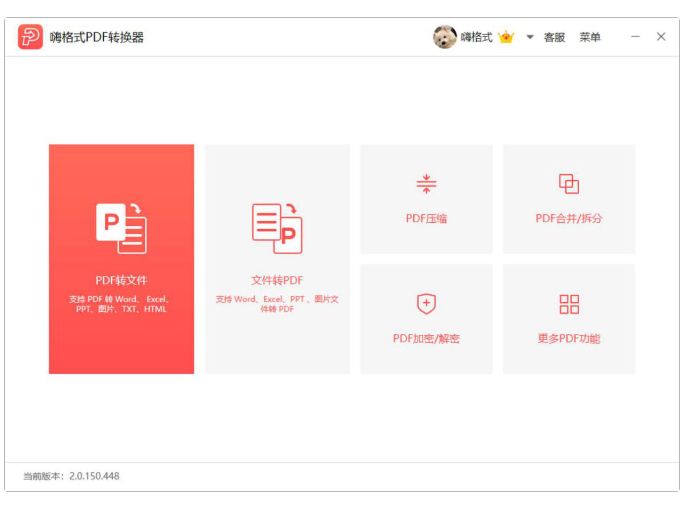Click the PDF转文件 label
The width and height of the screenshot is (686, 506).
tap(122, 280)
